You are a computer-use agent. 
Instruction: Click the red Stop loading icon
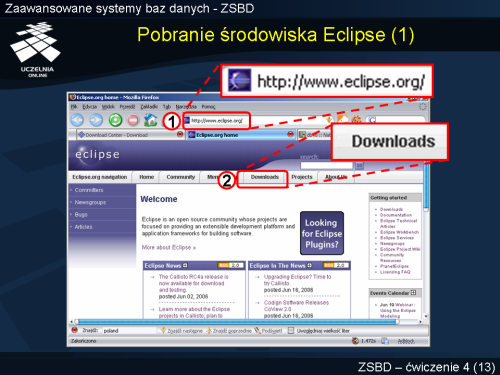click(x=133, y=120)
